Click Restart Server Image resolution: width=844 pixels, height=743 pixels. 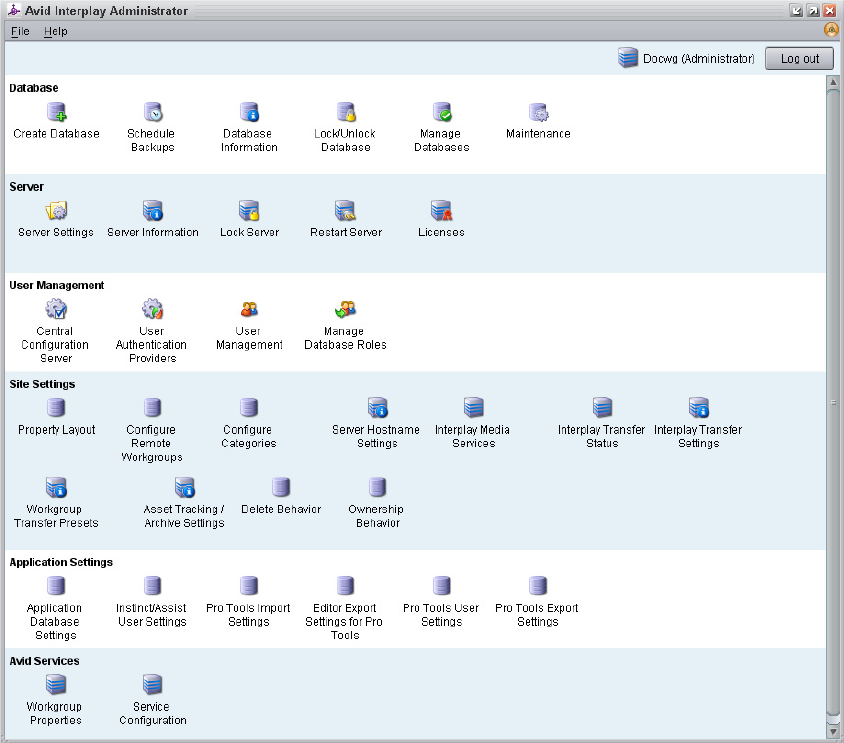coord(346,211)
